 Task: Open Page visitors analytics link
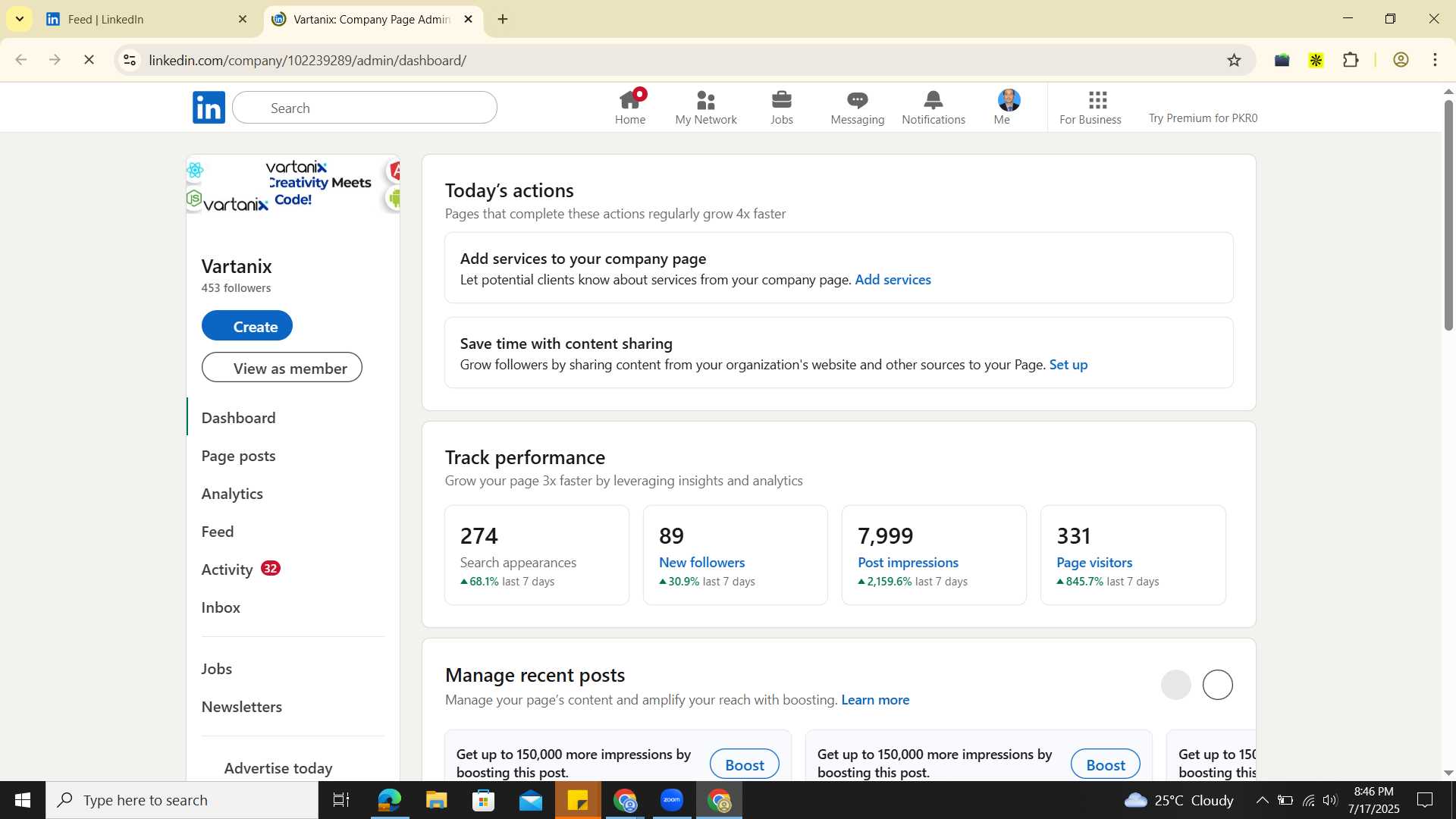click(1094, 563)
